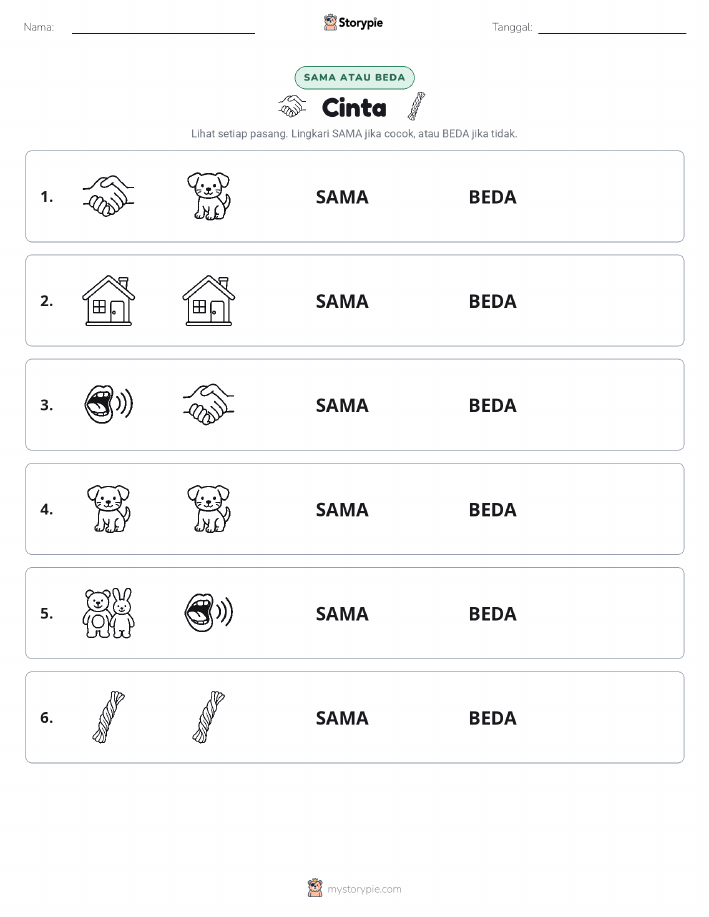Open the mystorypie.com footer link
The height and width of the screenshot is (917, 709).
tap(354, 888)
